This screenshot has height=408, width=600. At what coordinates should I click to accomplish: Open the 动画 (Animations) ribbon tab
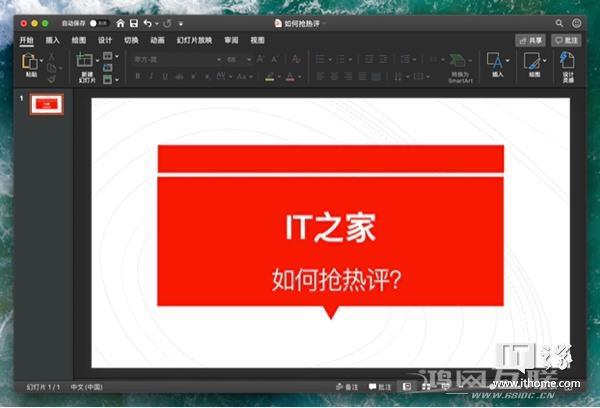(x=157, y=40)
